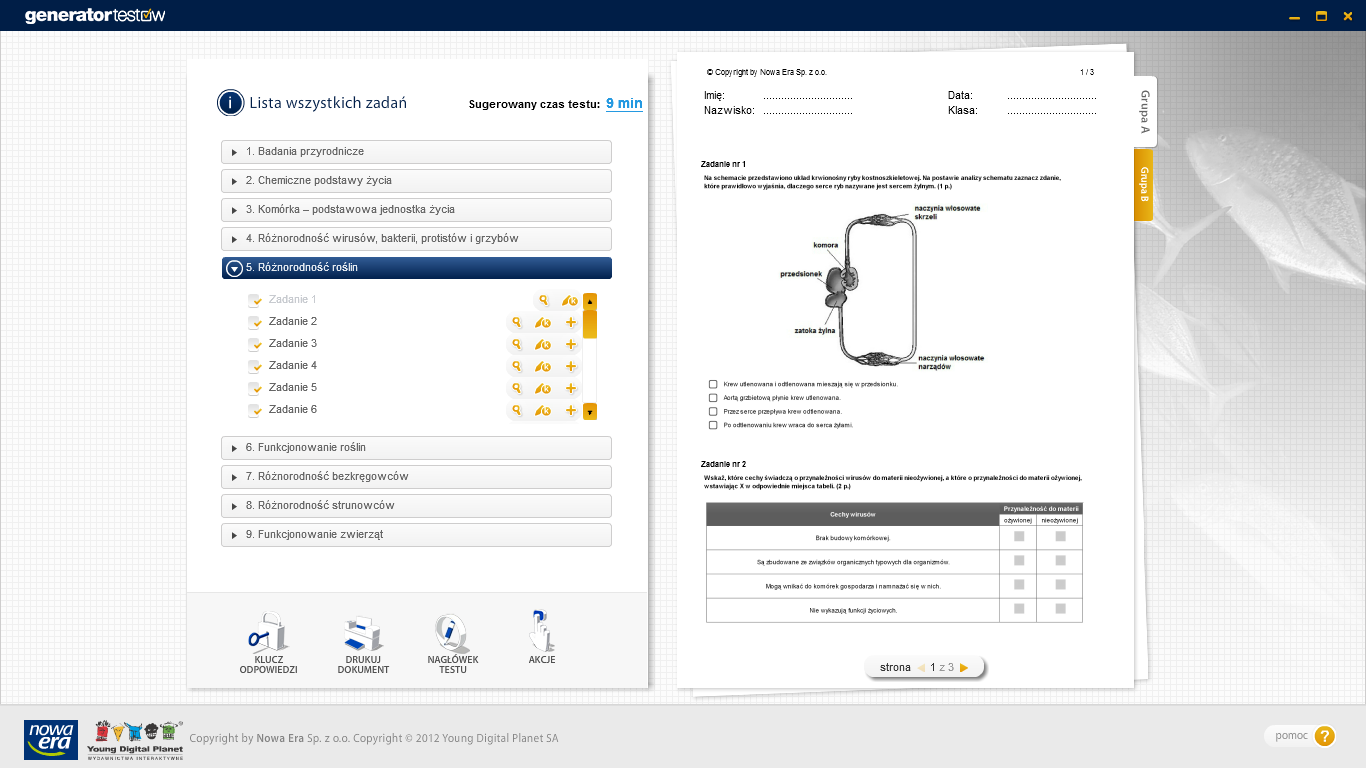Click the fish circulatory diagram image
The width and height of the screenshot is (1366, 768).
880,288
